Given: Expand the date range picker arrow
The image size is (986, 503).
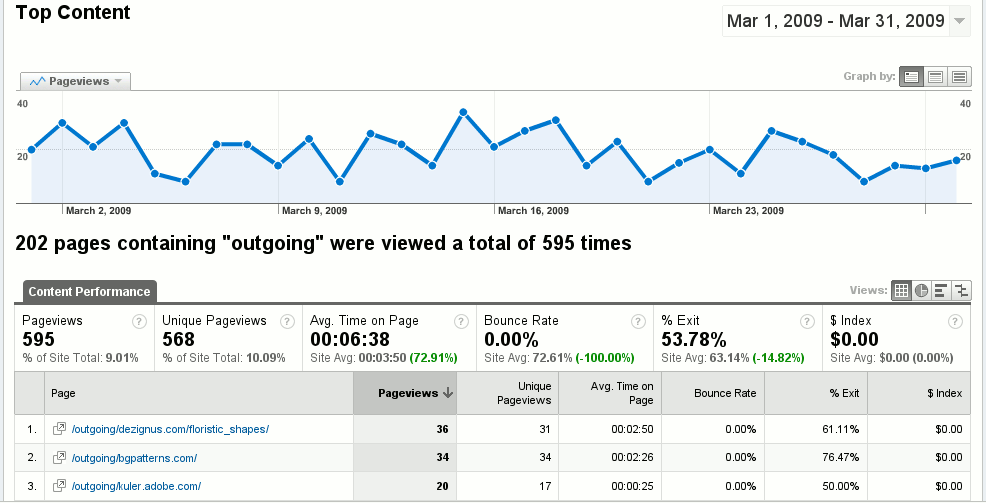Looking at the screenshot, I should tap(959, 21).
